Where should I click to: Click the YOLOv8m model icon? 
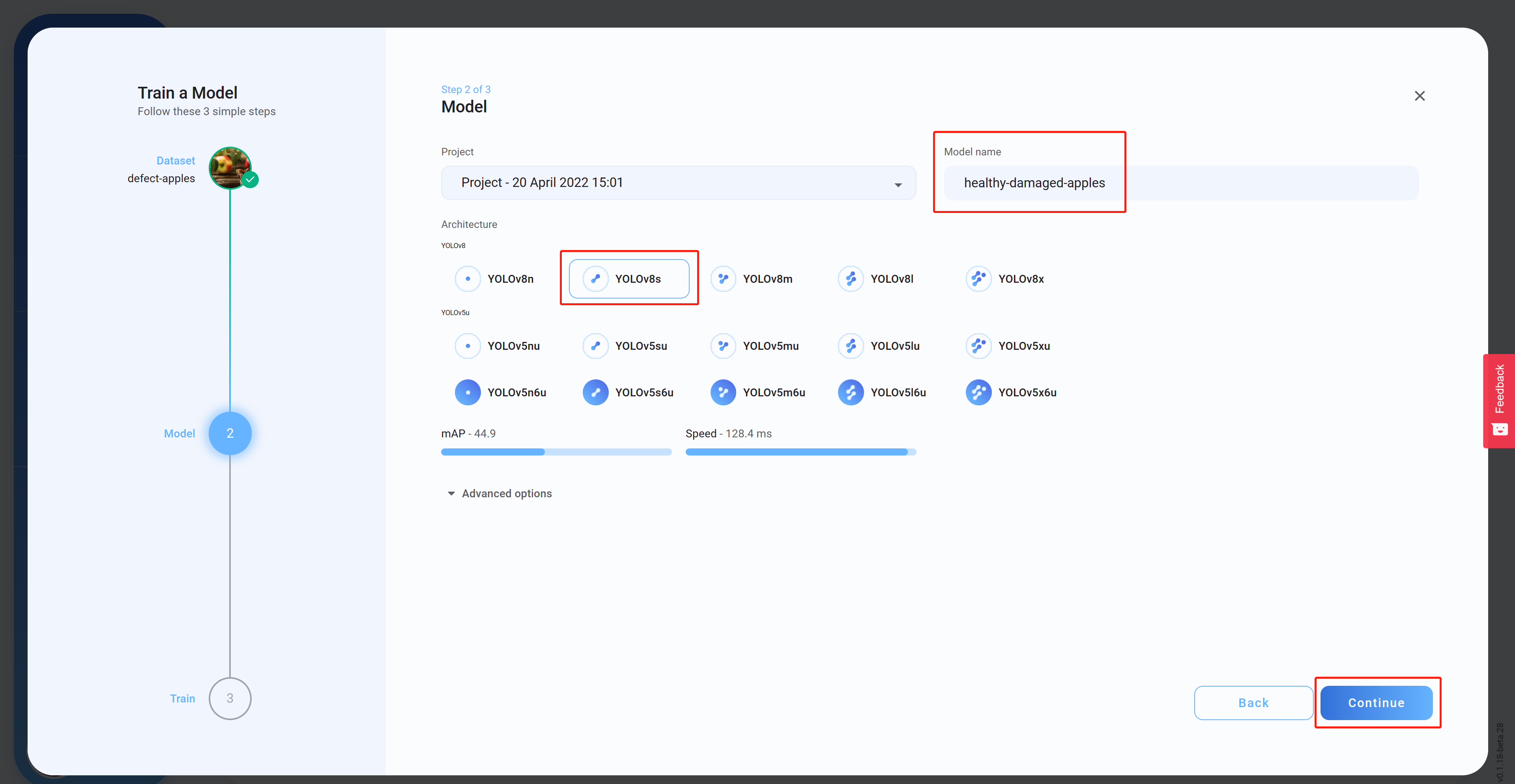(x=723, y=278)
